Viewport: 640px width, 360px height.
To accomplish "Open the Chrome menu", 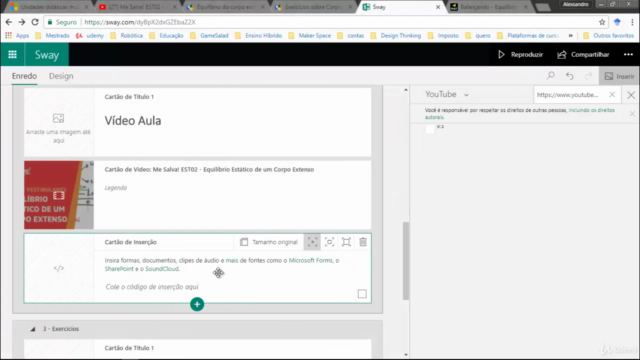I will 632,22.
